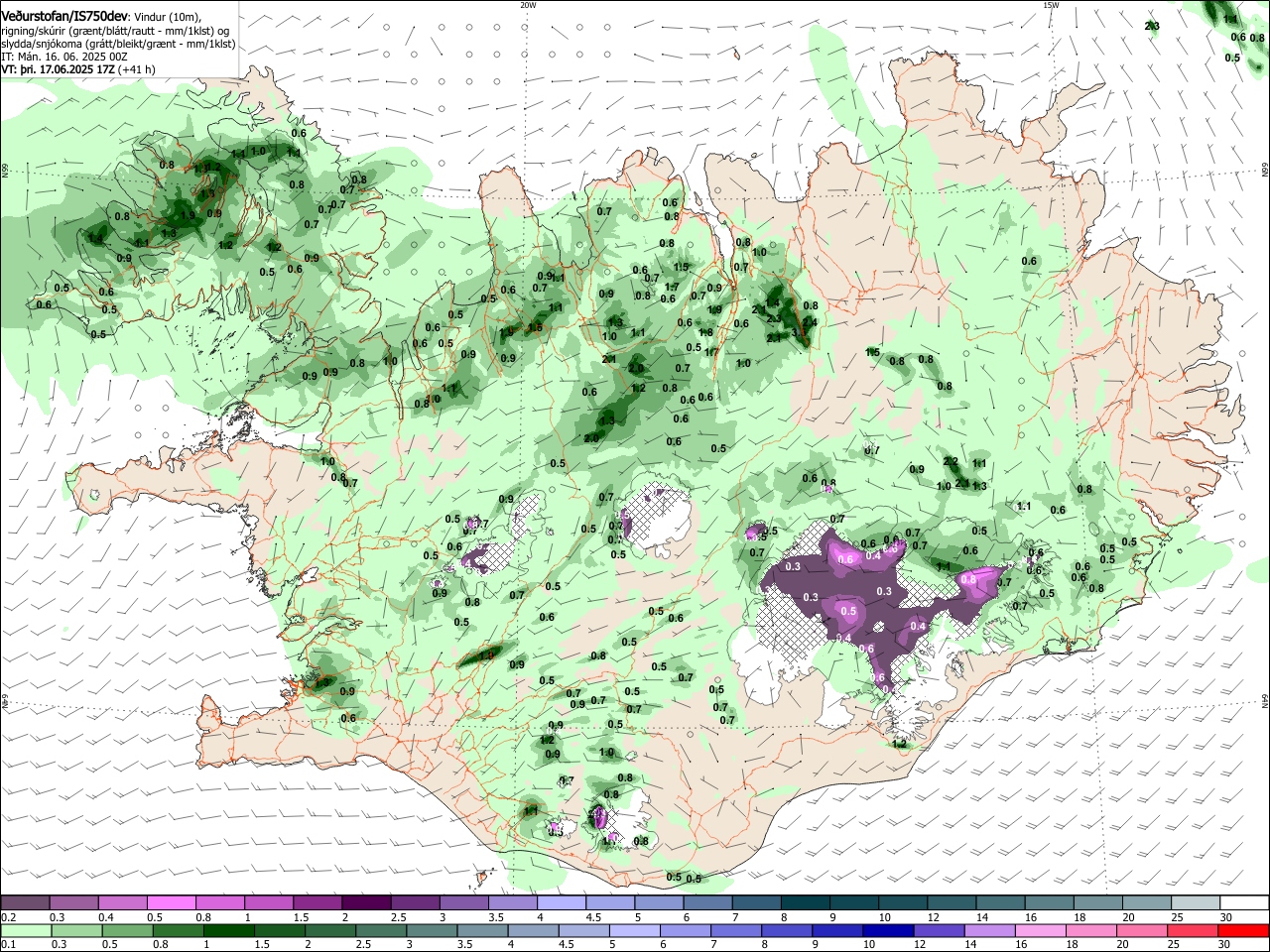Viewport: 1270px width, 952px height.
Task: Click the 25 red-pink rain scale swatch
Action: tap(1194, 930)
